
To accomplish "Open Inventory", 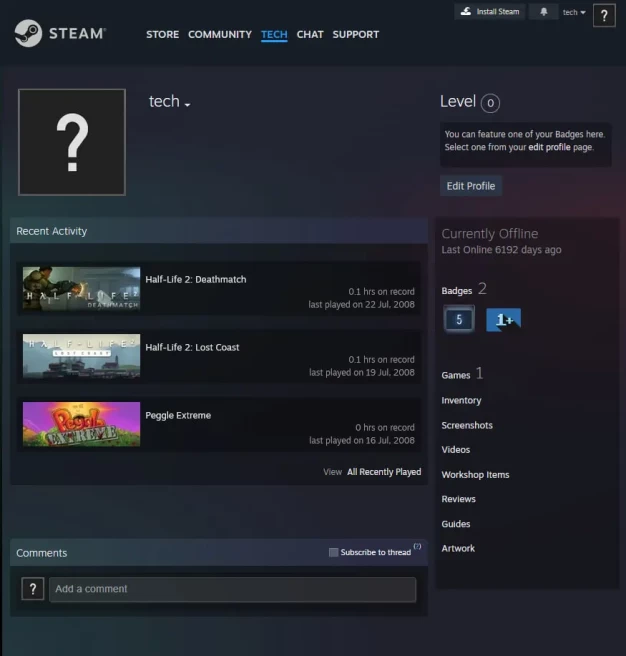I will coord(461,400).
